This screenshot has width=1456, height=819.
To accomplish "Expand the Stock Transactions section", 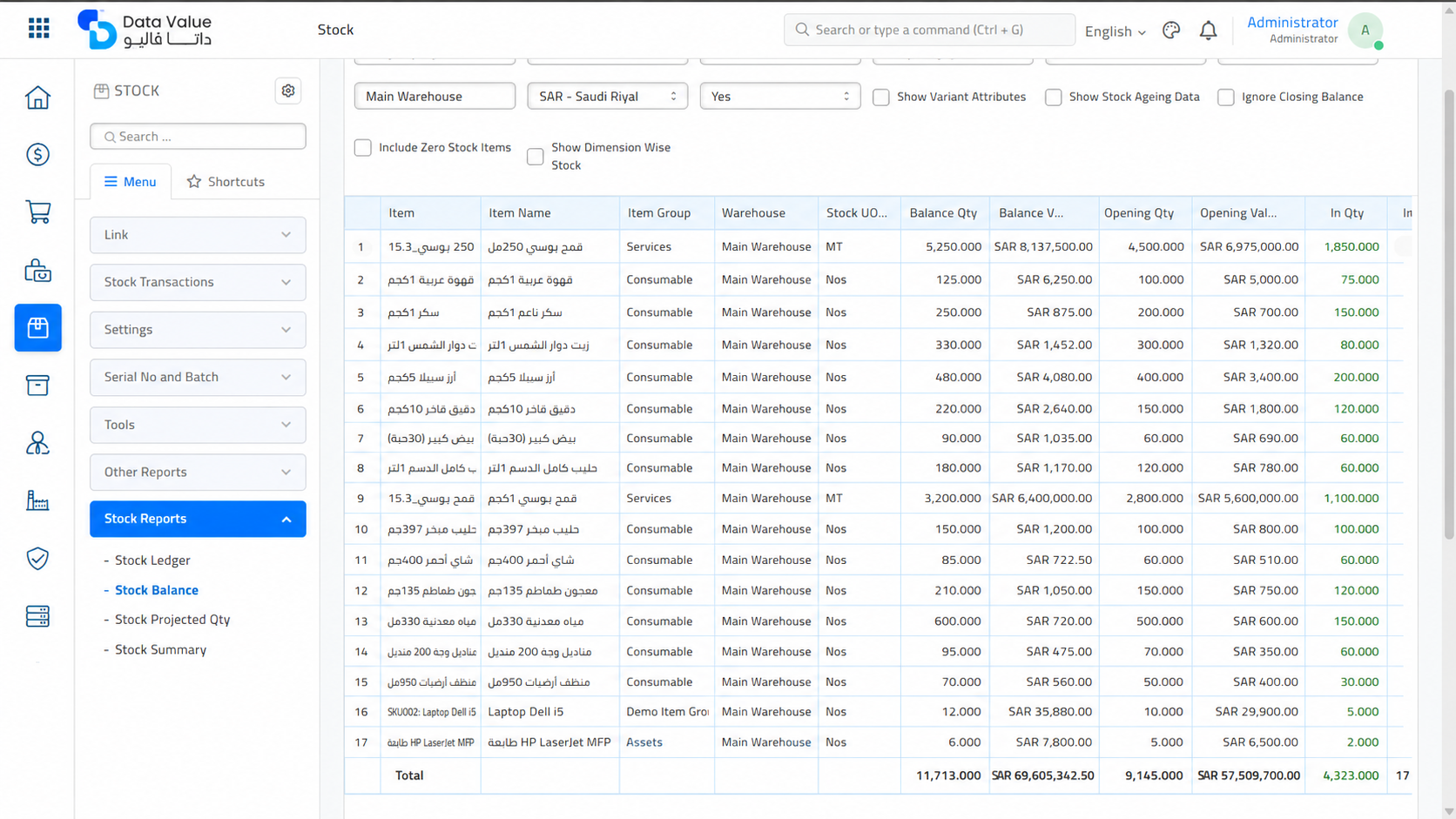I will (x=198, y=282).
